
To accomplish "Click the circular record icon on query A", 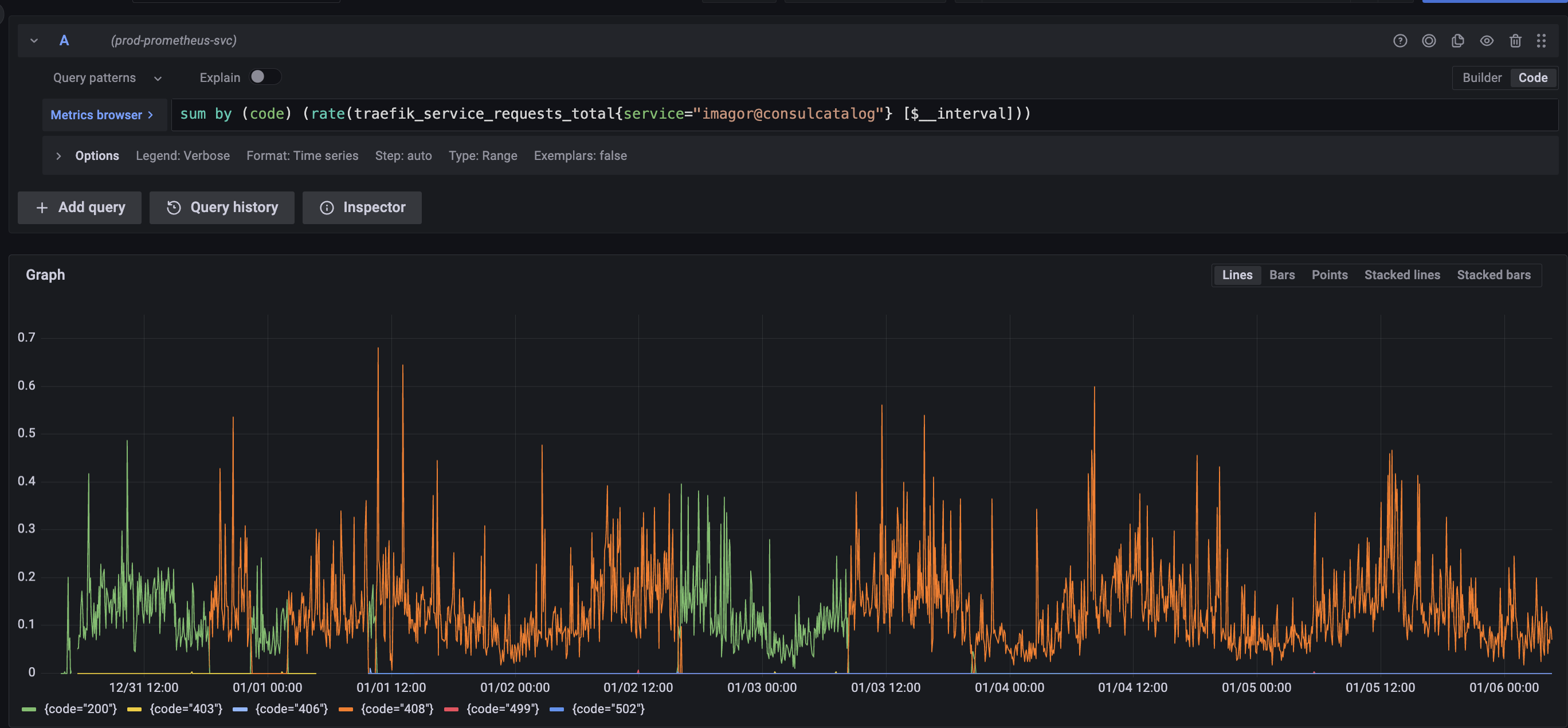I will click(x=1429, y=40).
